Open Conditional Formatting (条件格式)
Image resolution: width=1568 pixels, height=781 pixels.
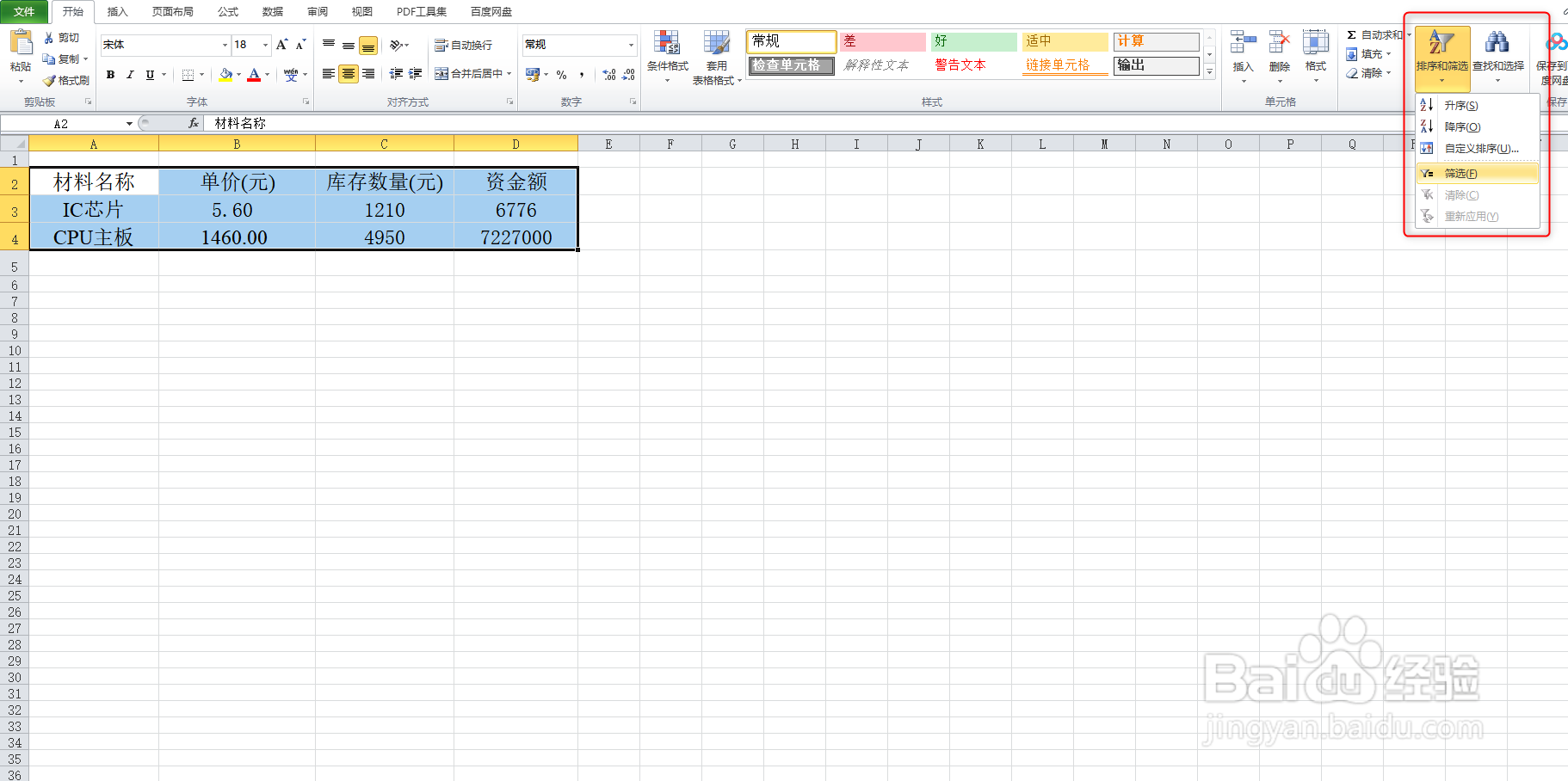tap(667, 56)
